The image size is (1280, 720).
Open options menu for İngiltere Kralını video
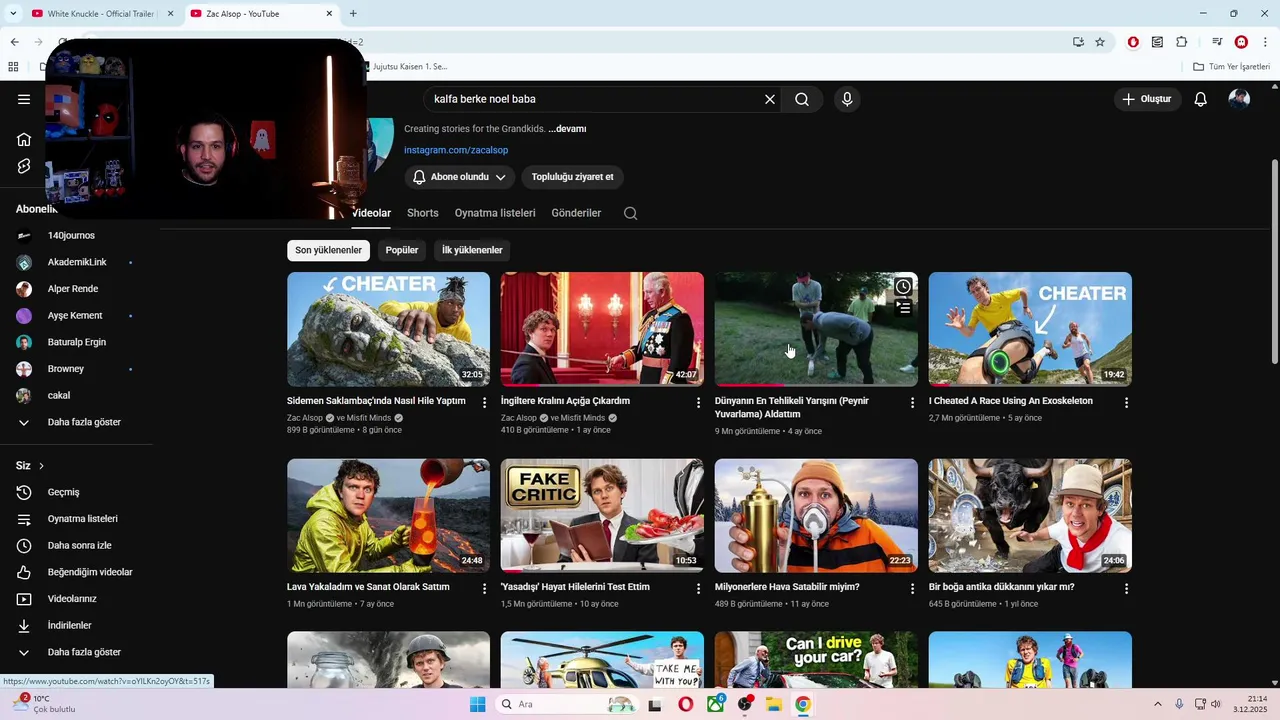[x=699, y=403]
